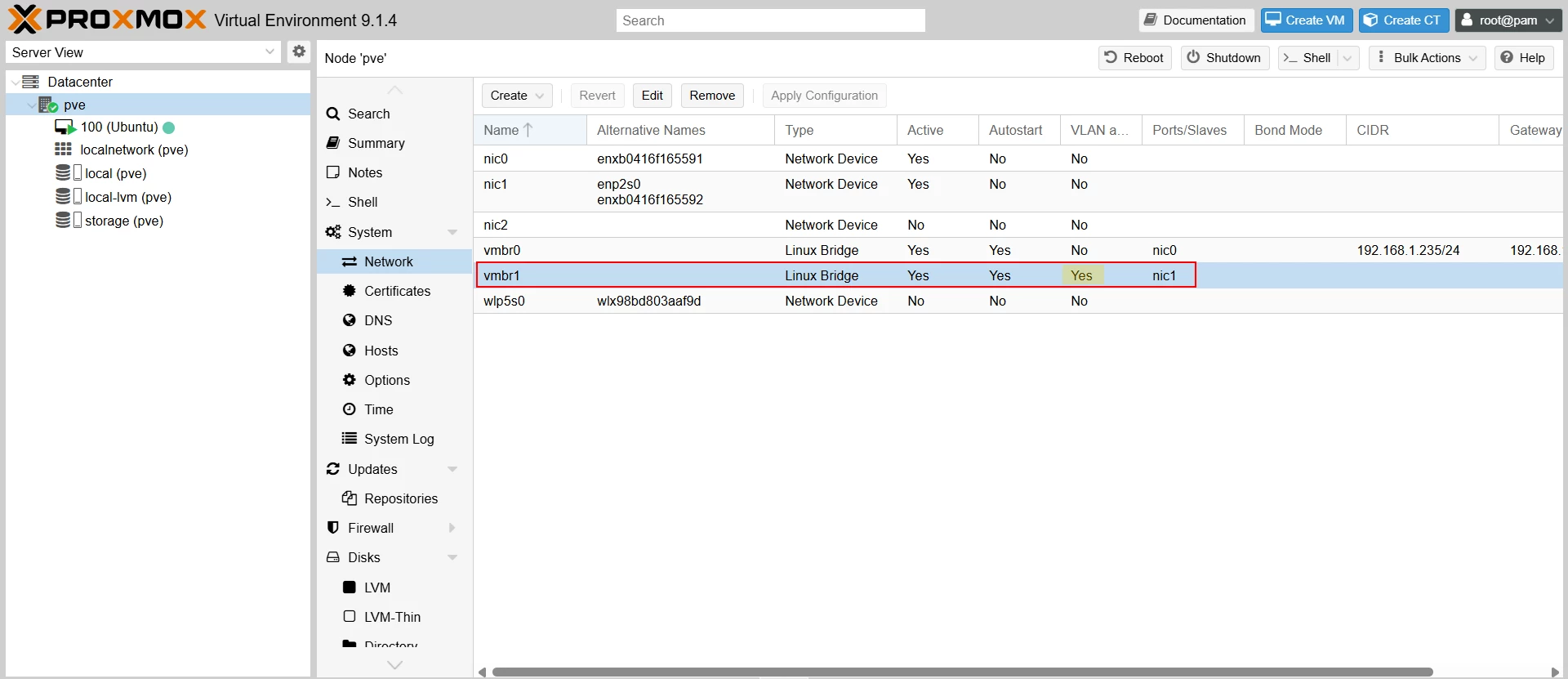Click the gear icon beside Server View
Screen dimensions: 1568x679
(x=299, y=51)
